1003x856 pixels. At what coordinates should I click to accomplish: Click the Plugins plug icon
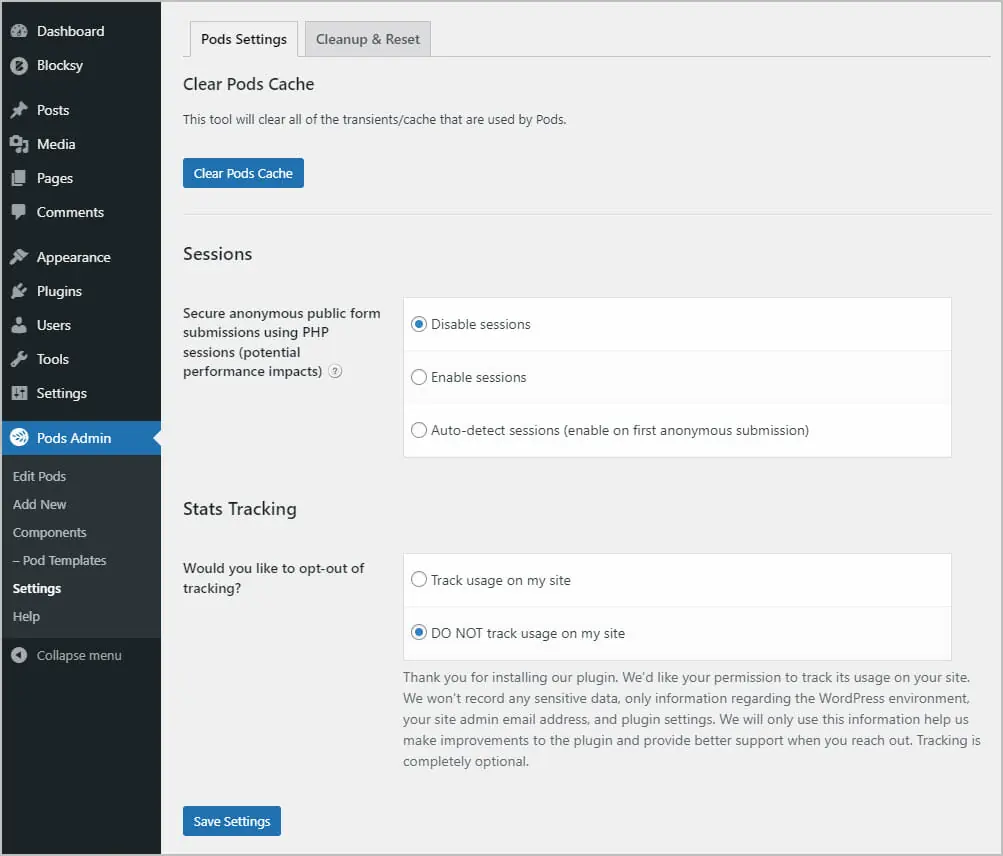pos(19,291)
